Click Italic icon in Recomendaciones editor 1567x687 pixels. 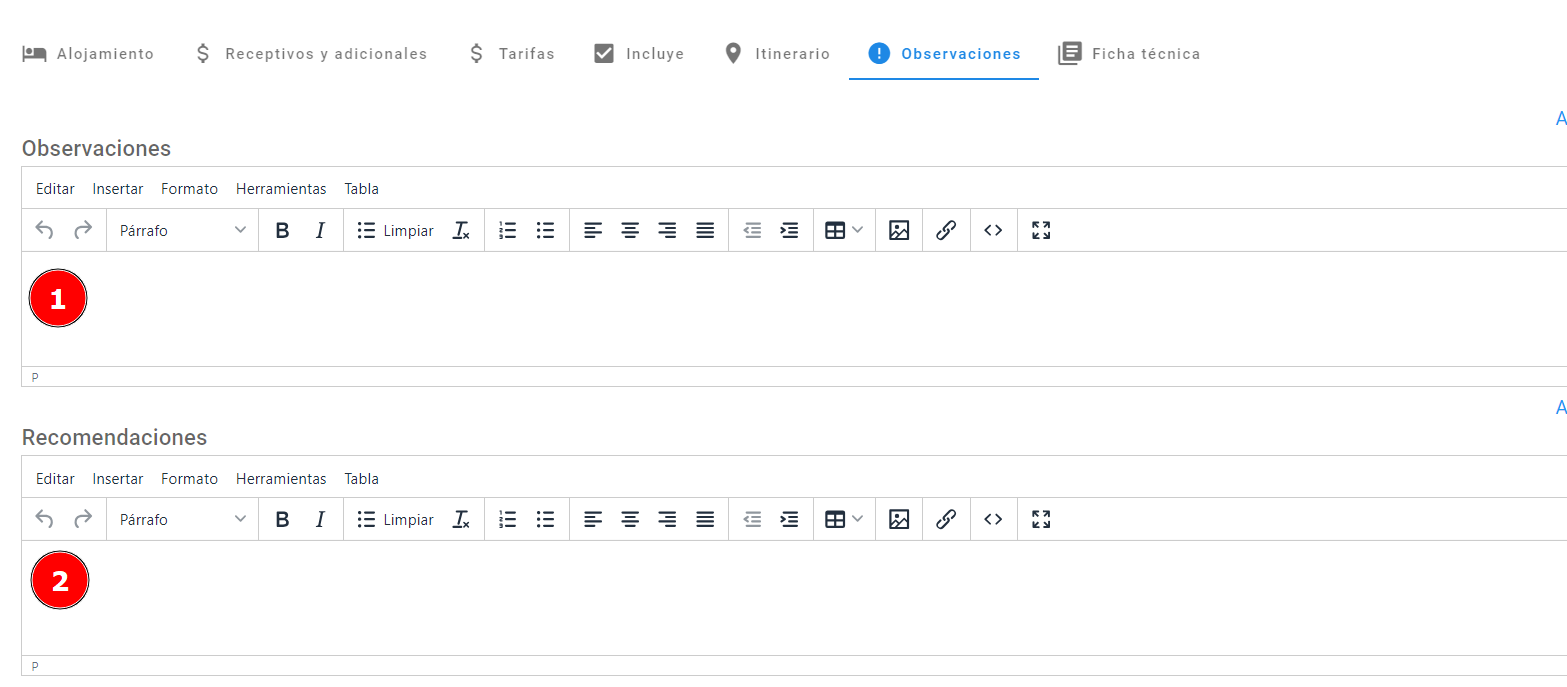(x=320, y=520)
